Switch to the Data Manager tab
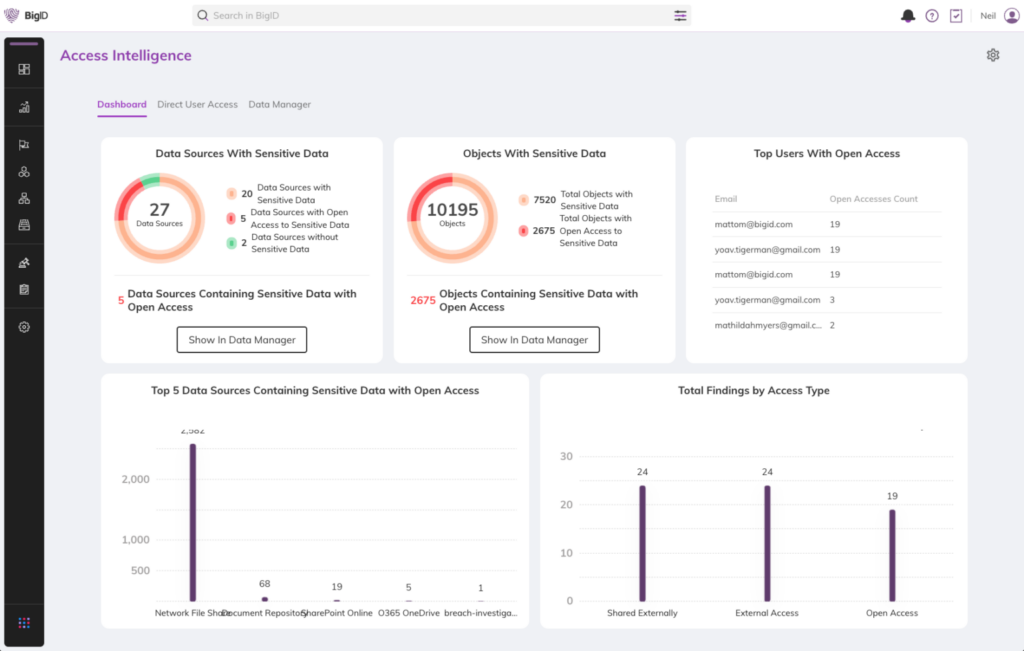1024x651 pixels. point(280,104)
